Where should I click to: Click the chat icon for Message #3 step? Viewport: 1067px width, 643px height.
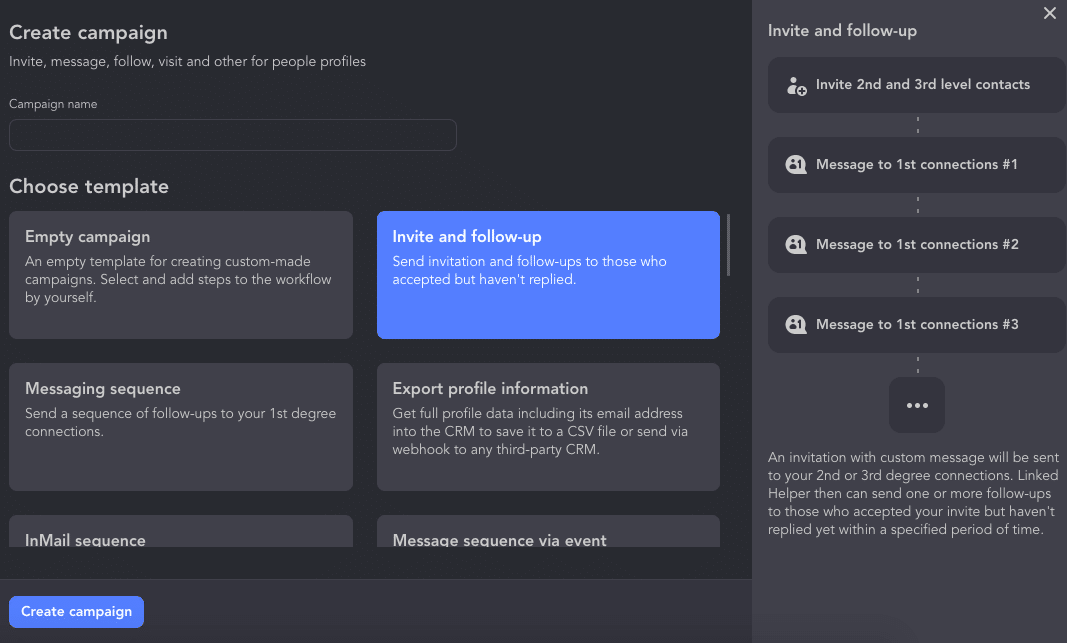(x=796, y=325)
